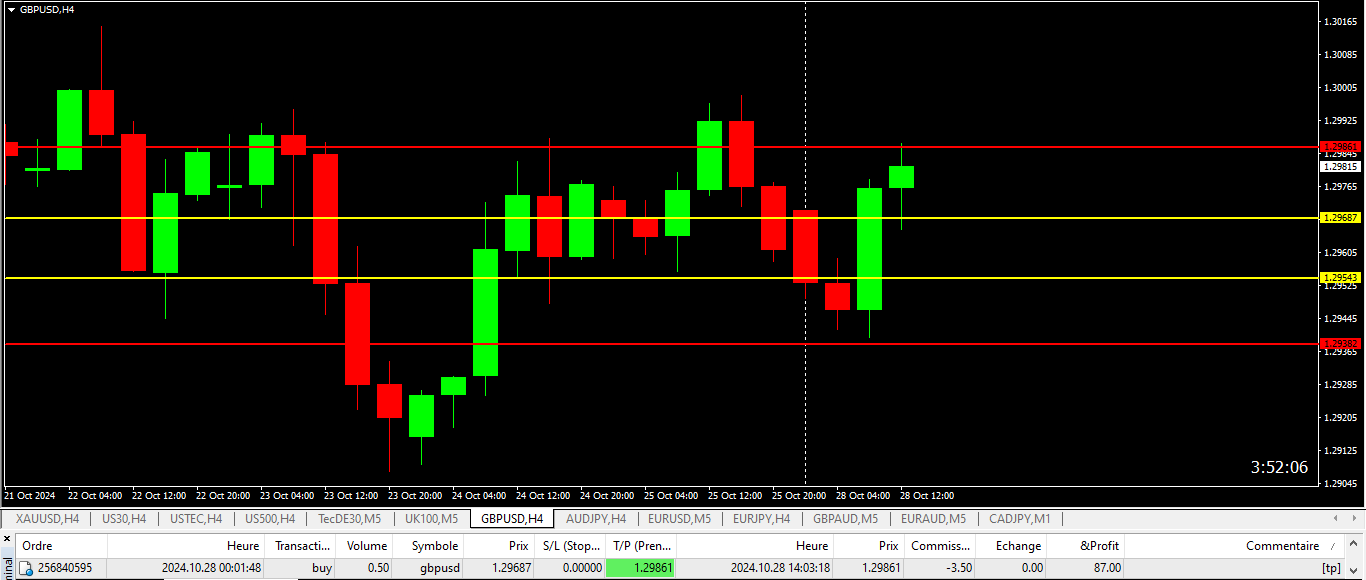Click the yellow price label 1.29543 on axis
This screenshot has height=580, width=1366.
click(1341, 278)
